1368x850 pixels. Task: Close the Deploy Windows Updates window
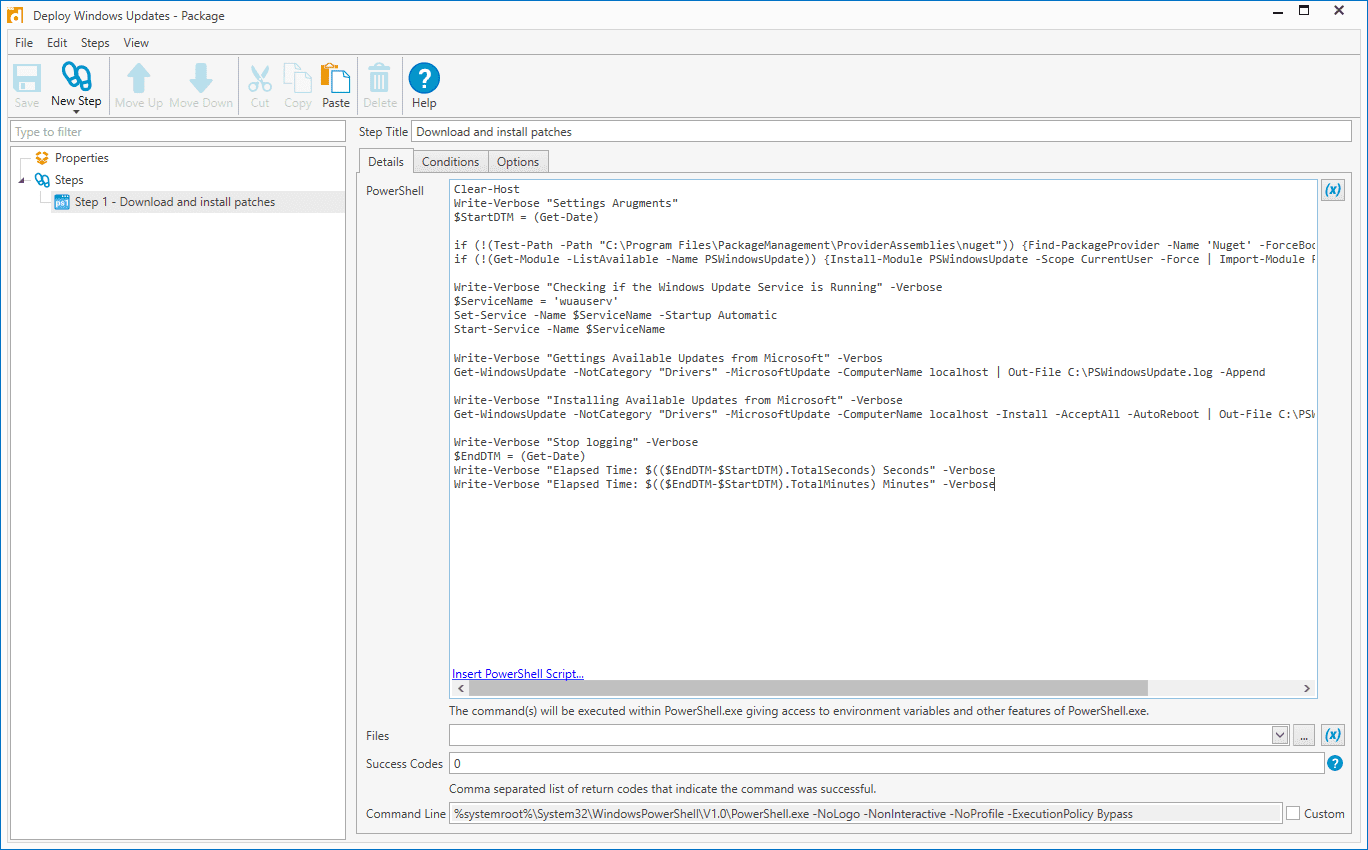pos(1339,11)
